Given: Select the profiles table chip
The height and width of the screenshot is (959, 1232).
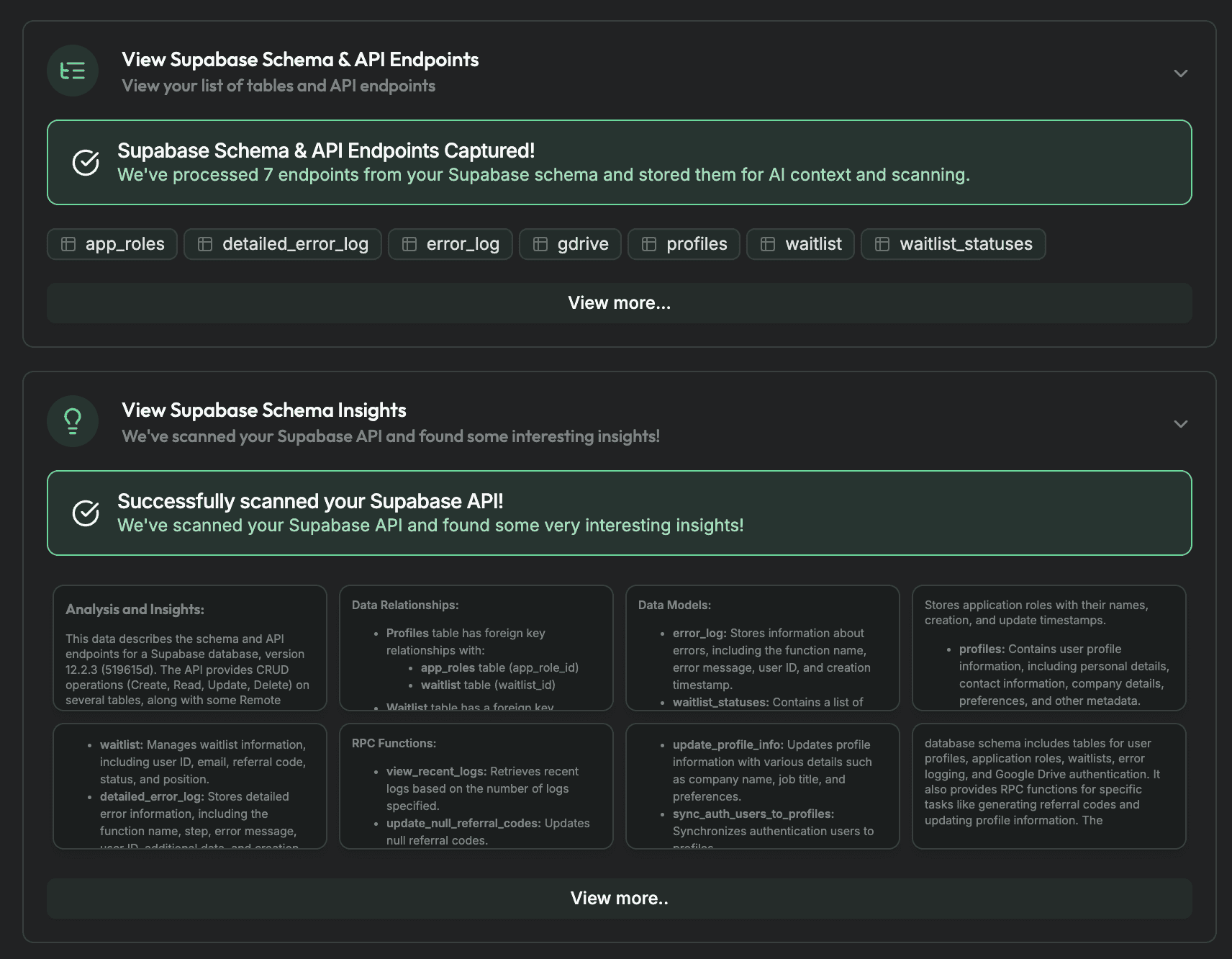Looking at the screenshot, I should 684,244.
